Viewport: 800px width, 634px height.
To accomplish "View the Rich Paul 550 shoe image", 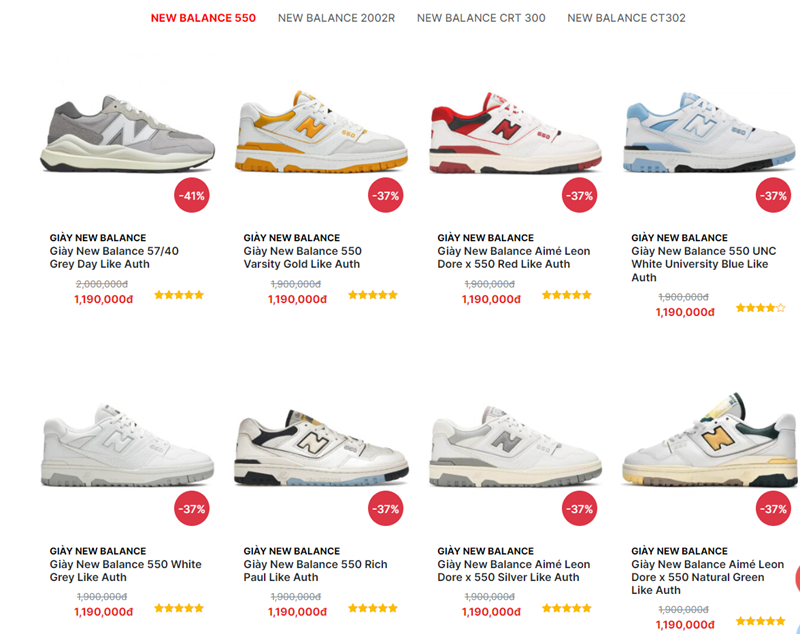I will [321, 447].
